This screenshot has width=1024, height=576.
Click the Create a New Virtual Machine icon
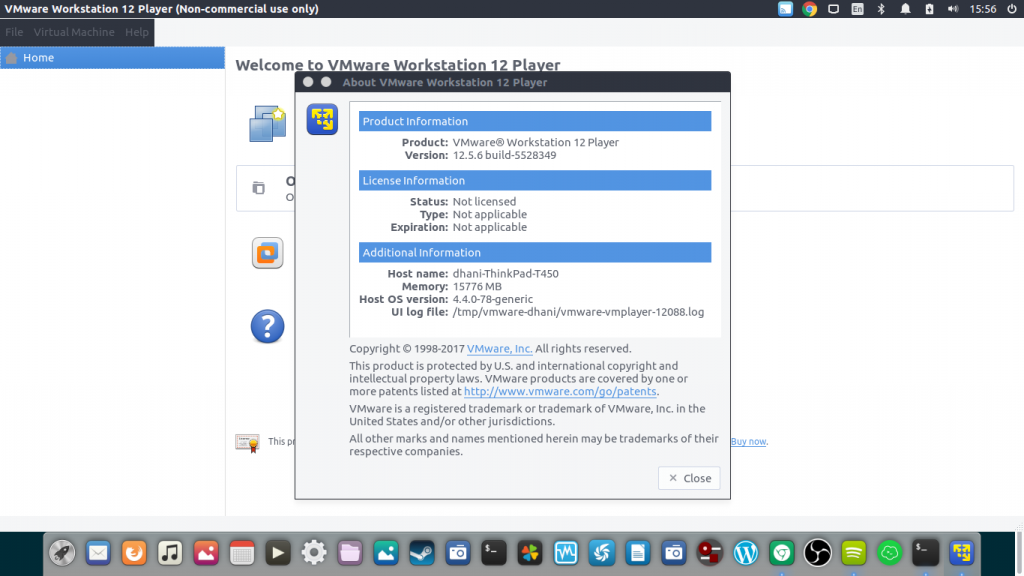pos(267,123)
